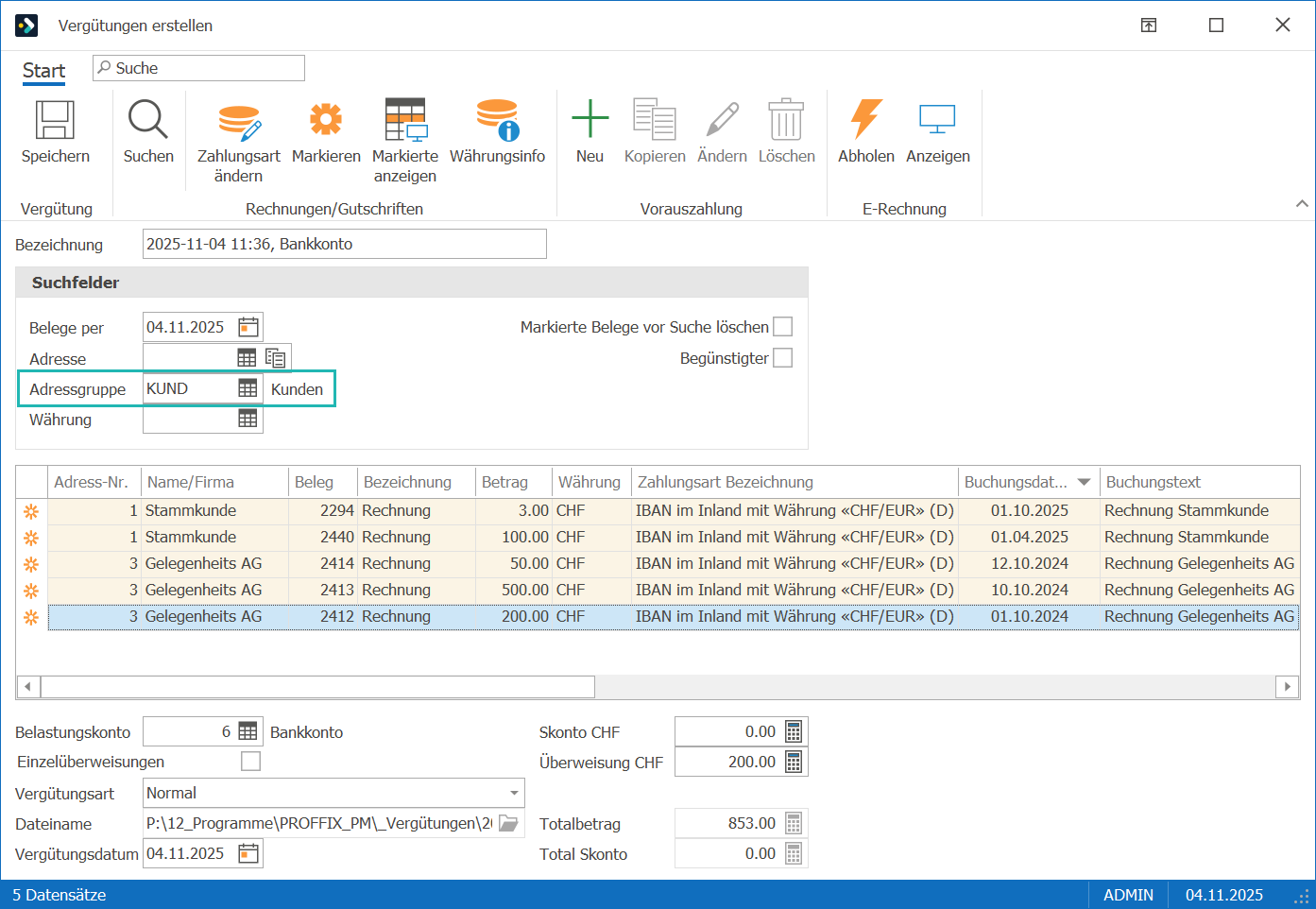This screenshot has width=1316, height=909.
Task: Click Abholen E-Rechnung lightning icon
Action: point(866,119)
